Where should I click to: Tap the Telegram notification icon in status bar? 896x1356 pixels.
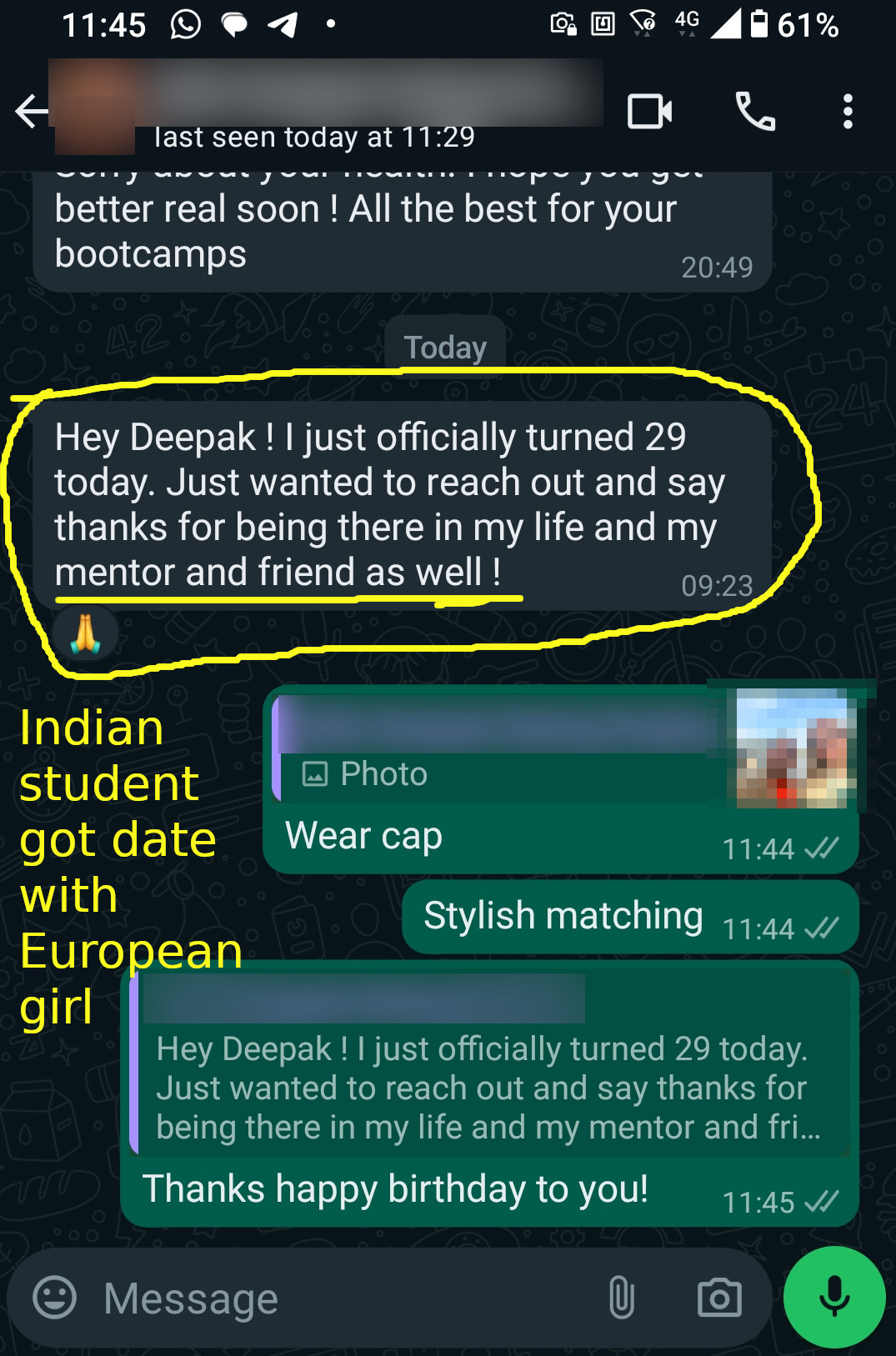coord(283,25)
